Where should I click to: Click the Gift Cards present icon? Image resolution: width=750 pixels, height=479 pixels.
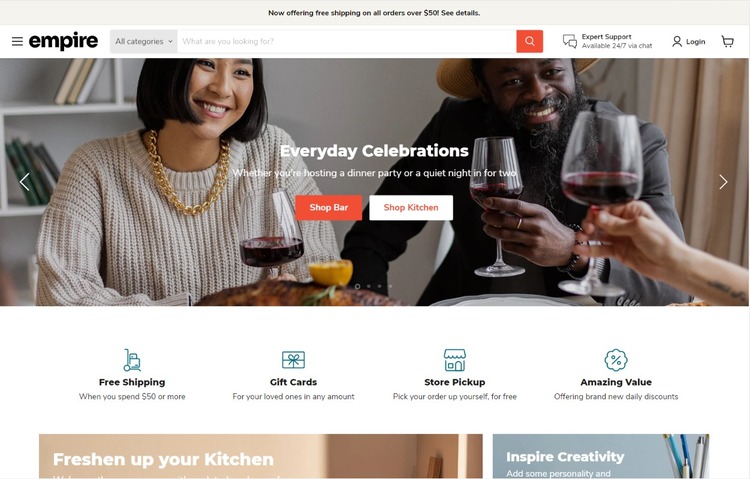tap(293, 360)
